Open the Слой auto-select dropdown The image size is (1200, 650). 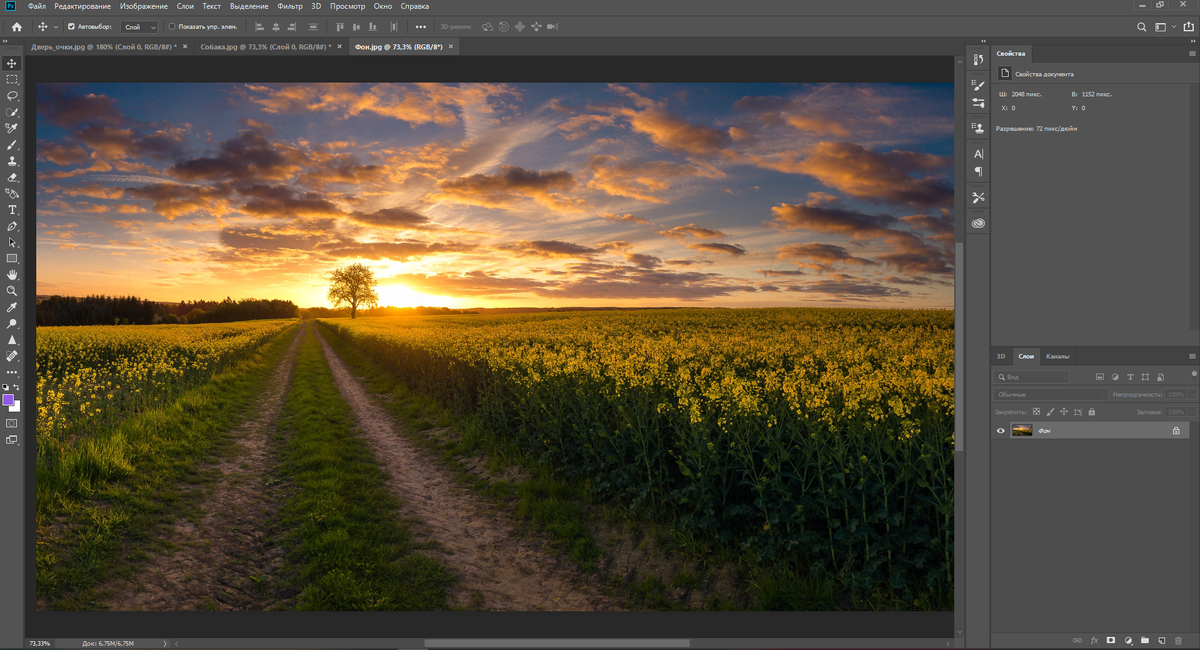pyautogui.click(x=139, y=27)
